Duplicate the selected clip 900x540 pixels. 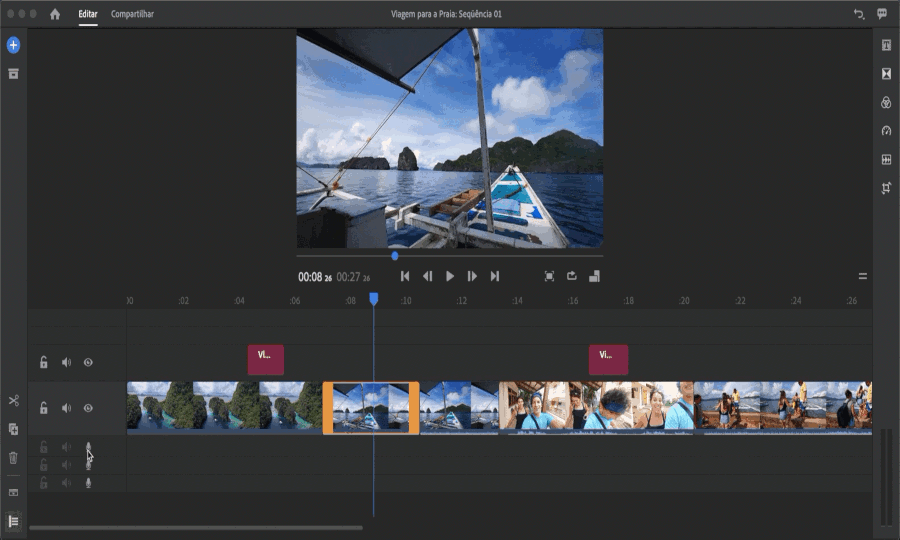point(13,429)
